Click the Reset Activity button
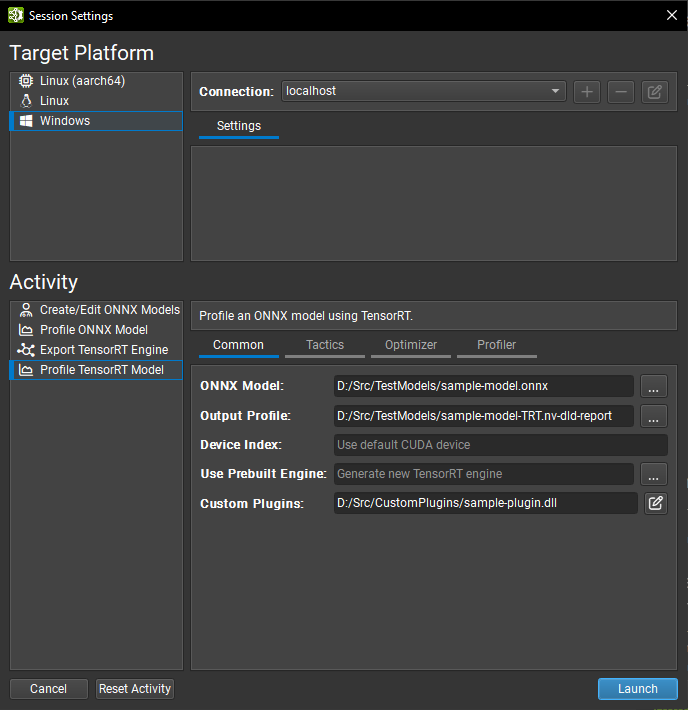 135,689
